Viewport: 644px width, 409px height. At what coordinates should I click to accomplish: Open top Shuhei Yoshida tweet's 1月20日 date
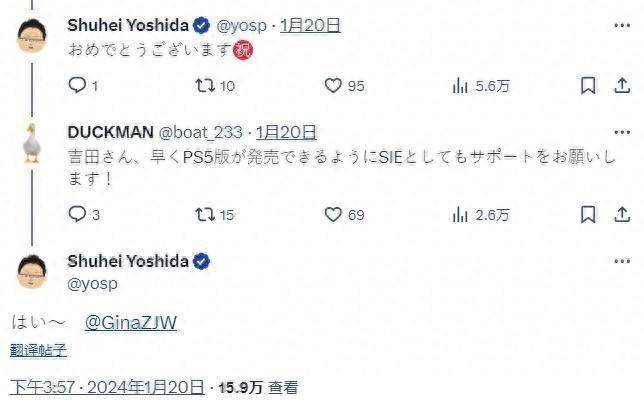(310, 24)
